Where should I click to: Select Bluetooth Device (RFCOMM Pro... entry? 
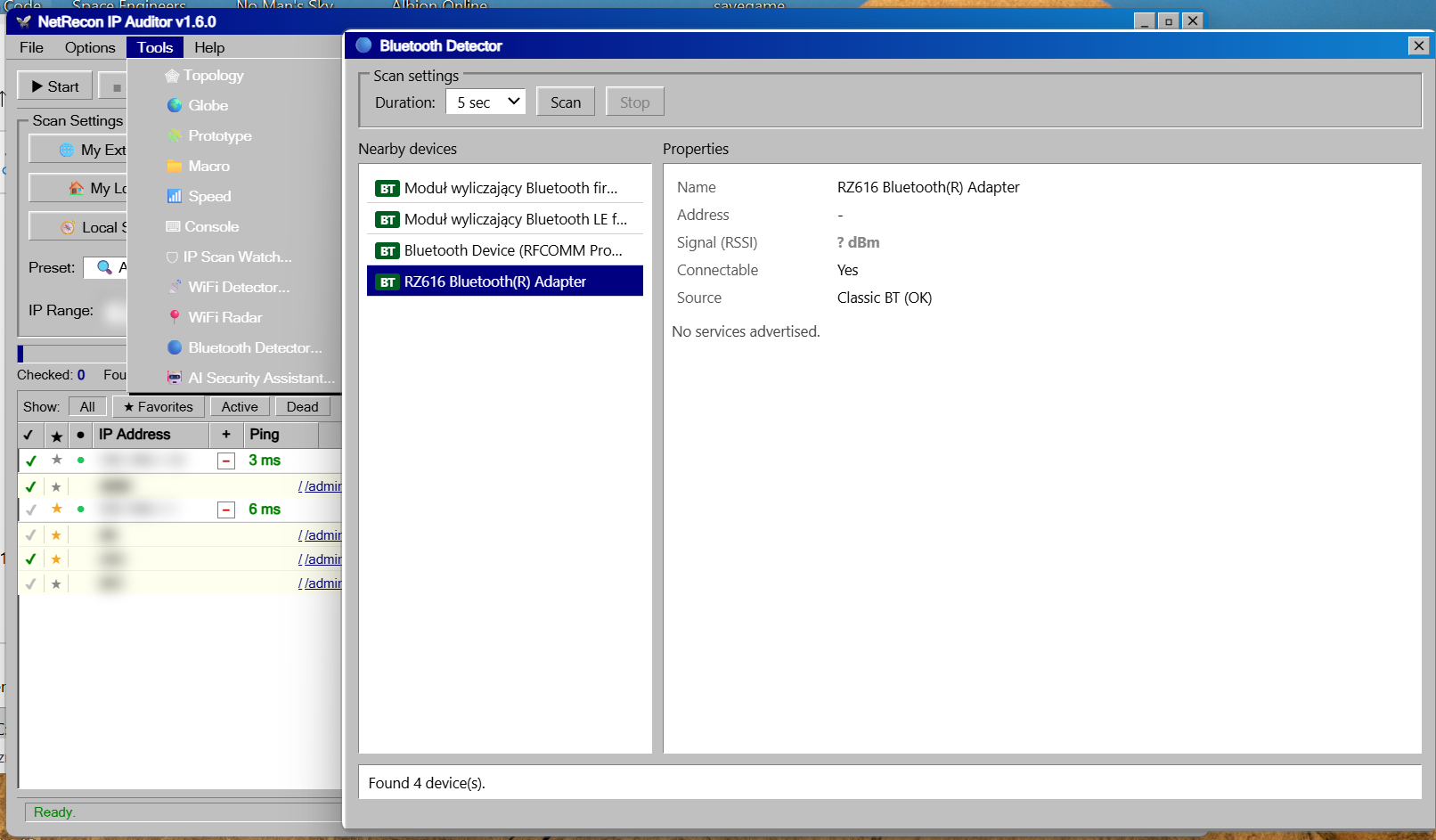point(505,250)
